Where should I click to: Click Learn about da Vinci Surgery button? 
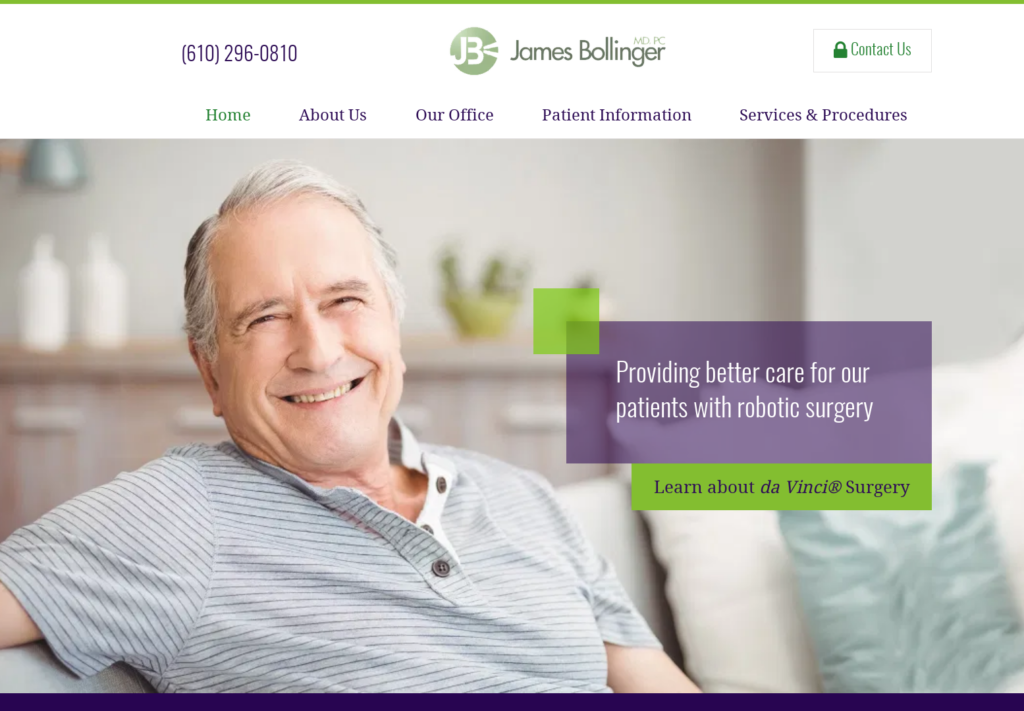(781, 487)
